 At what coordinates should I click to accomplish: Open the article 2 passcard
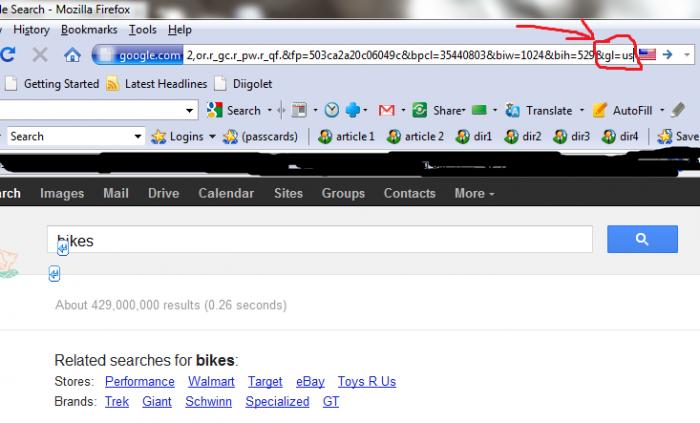415,137
